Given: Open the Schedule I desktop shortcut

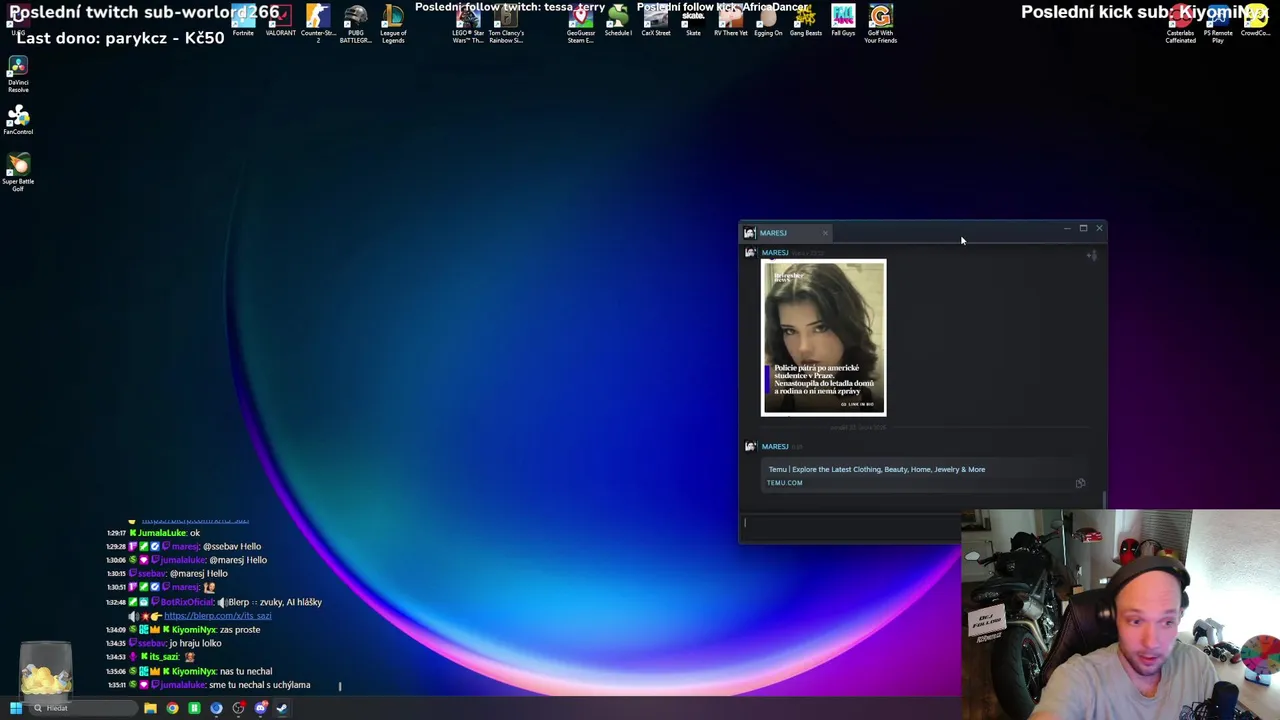Looking at the screenshot, I should [x=618, y=20].
